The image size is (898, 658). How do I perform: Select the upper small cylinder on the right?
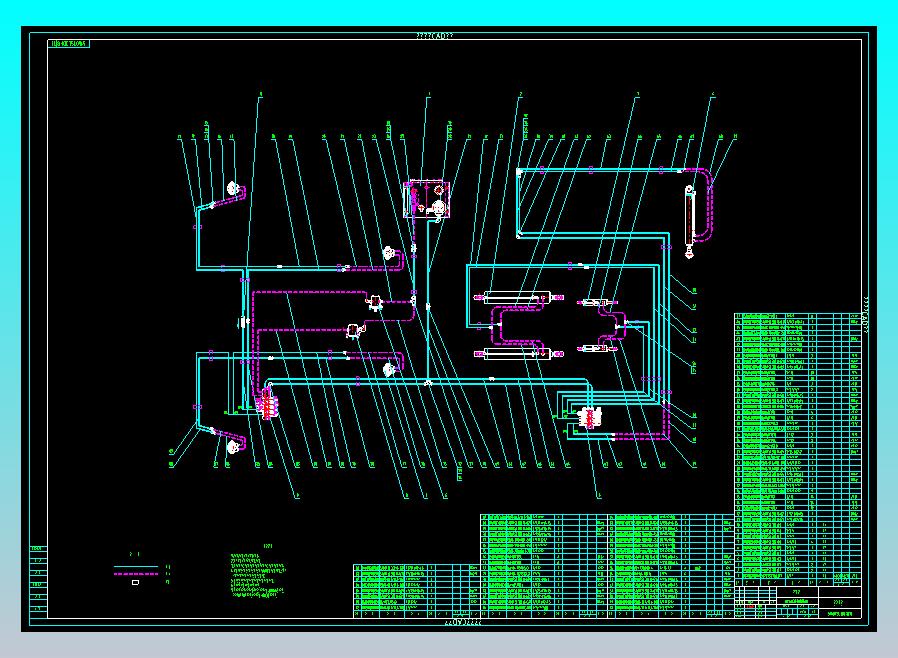(x=597, y=302)
